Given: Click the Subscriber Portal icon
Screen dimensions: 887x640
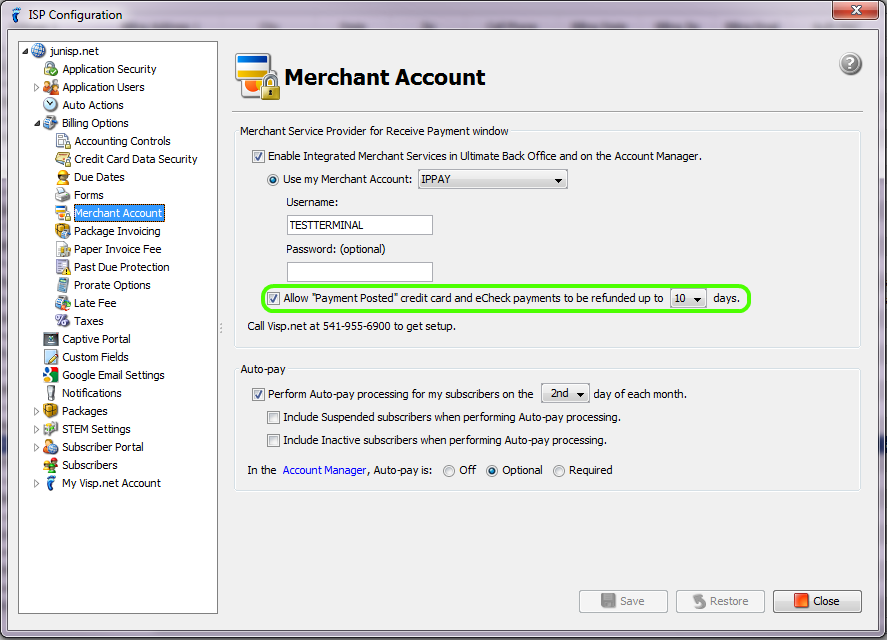Looking at the screenshot, I should pyautogui.click(x=51, y=447).
